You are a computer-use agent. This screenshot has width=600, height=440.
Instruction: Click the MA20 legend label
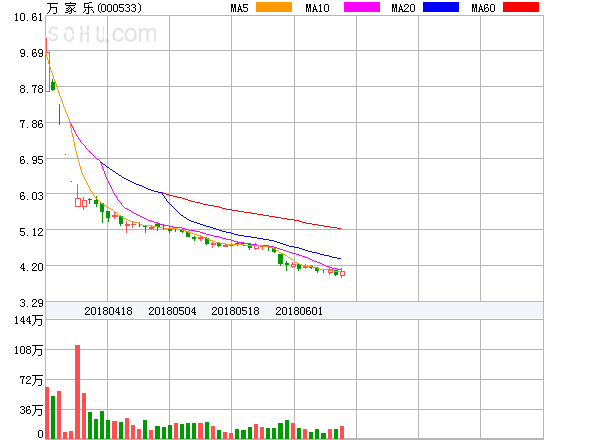pos(403,8)
